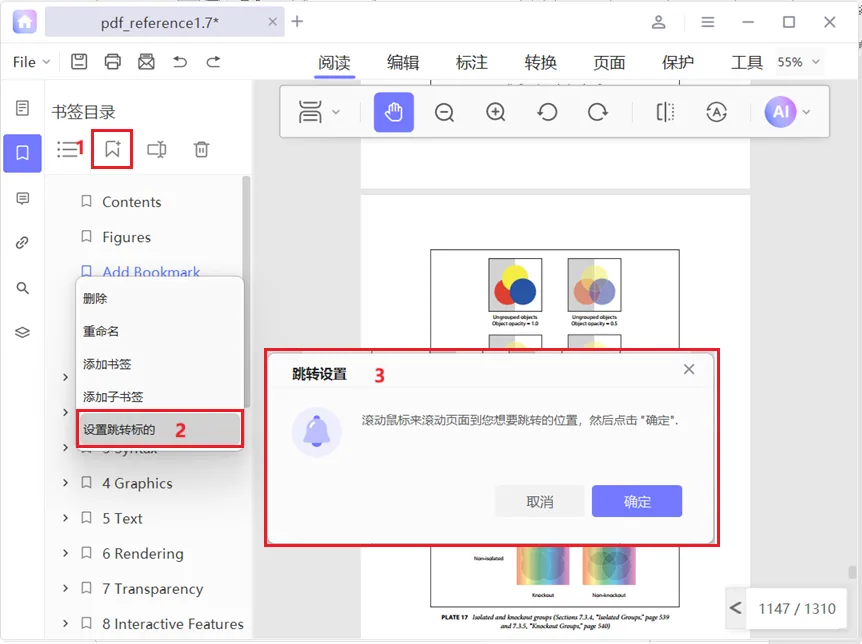862x644 pixels.
Task: Close the pdf_reference1.7 tab
Action: (273, 22)
